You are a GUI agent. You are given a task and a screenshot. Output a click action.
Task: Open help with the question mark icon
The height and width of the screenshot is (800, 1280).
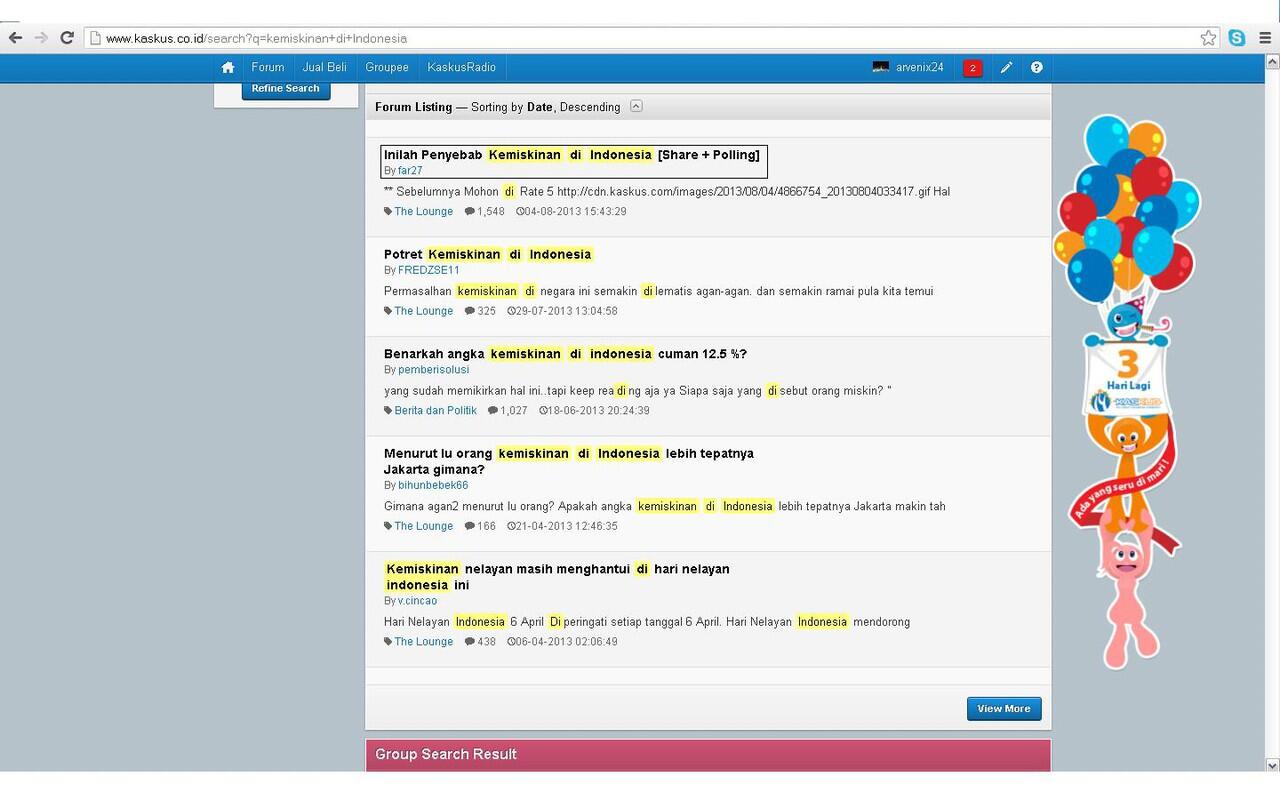pos(1036,67)
